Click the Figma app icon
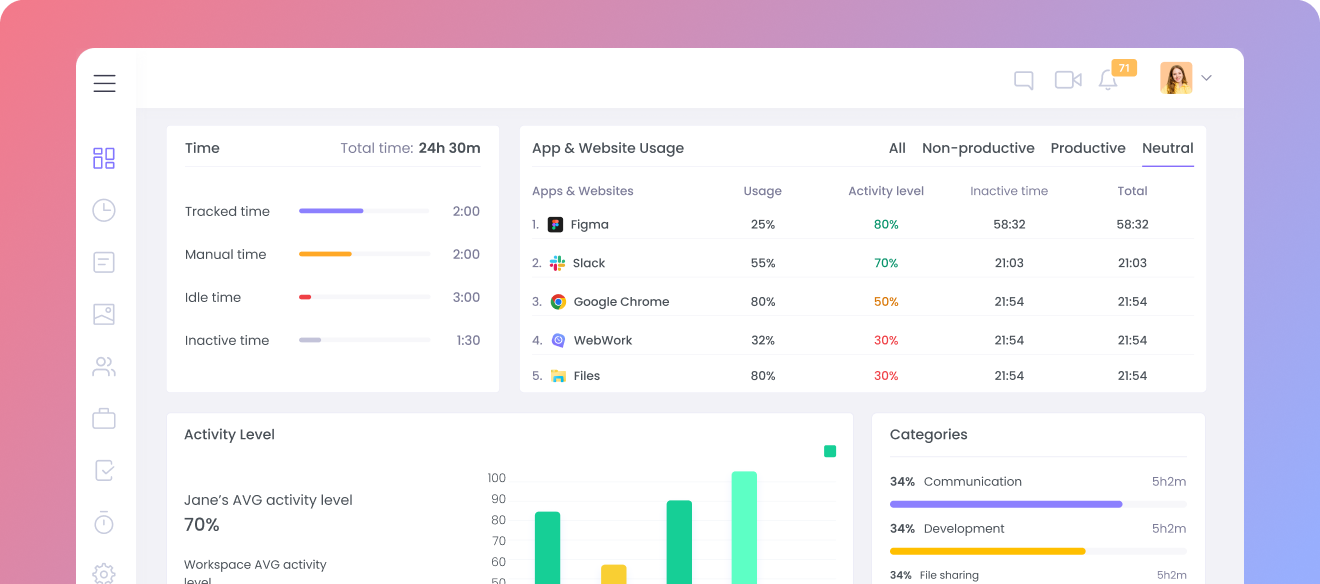Screen dimensions: 1320x584 pos(556,224)
